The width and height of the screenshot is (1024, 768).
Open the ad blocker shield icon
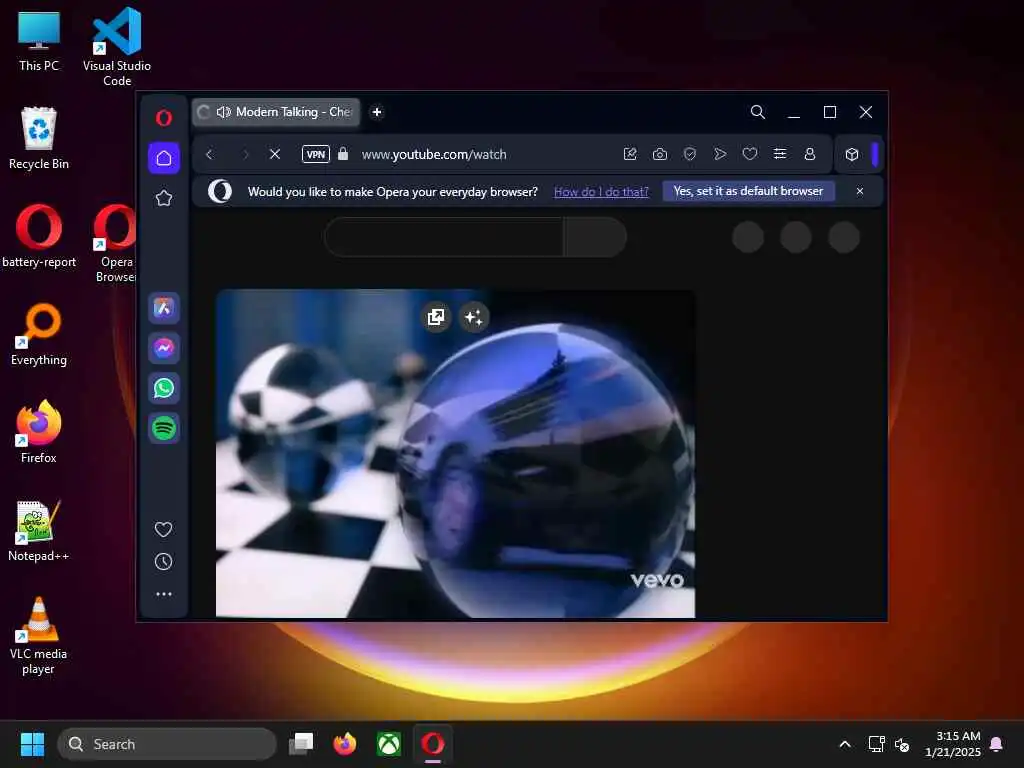(x=690, y=154)
